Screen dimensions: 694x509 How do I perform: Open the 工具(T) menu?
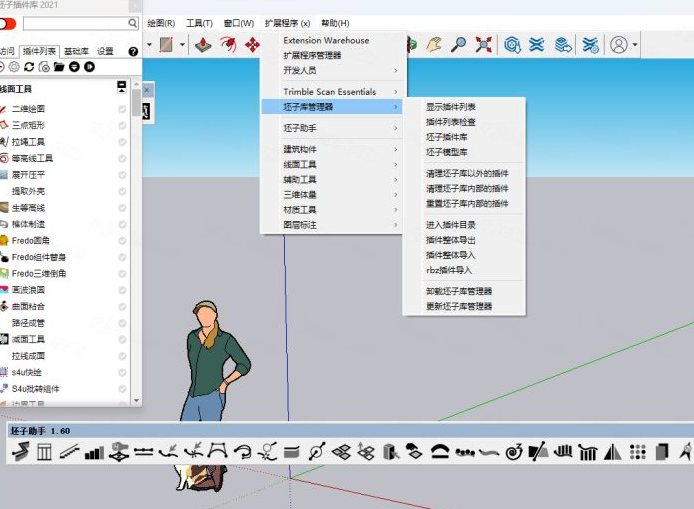(199, 23)
